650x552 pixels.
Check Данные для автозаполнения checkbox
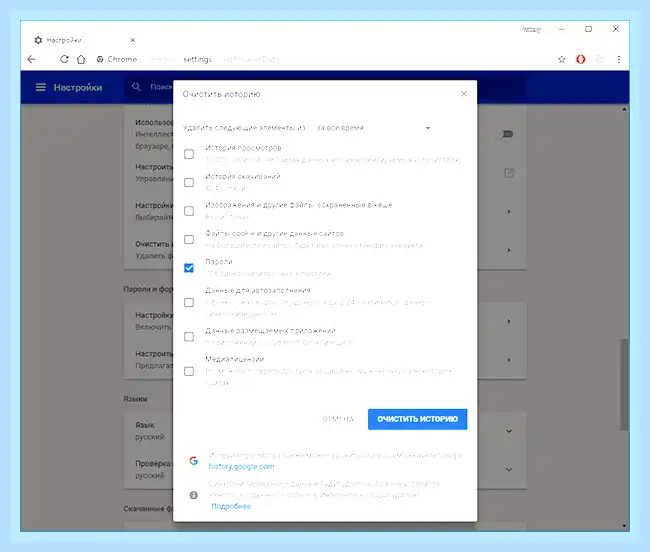(189, 302)
